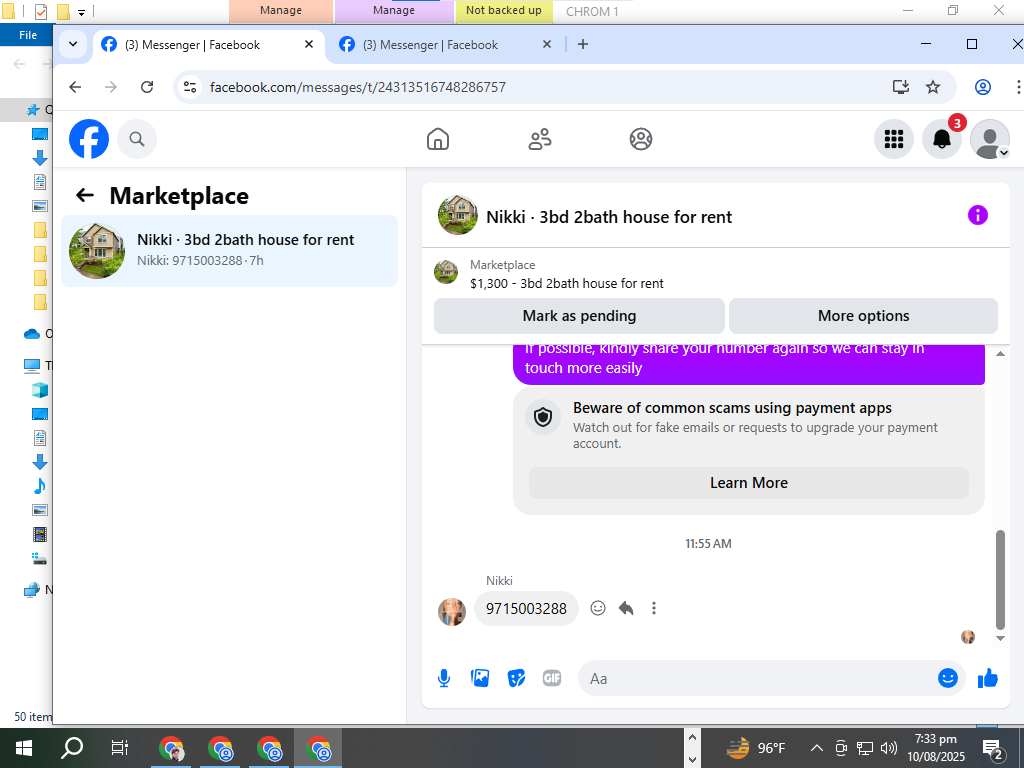The width and height of the screenshot is (1024, 768).
Task: Open conversation info purple icon
Action: 977,215
